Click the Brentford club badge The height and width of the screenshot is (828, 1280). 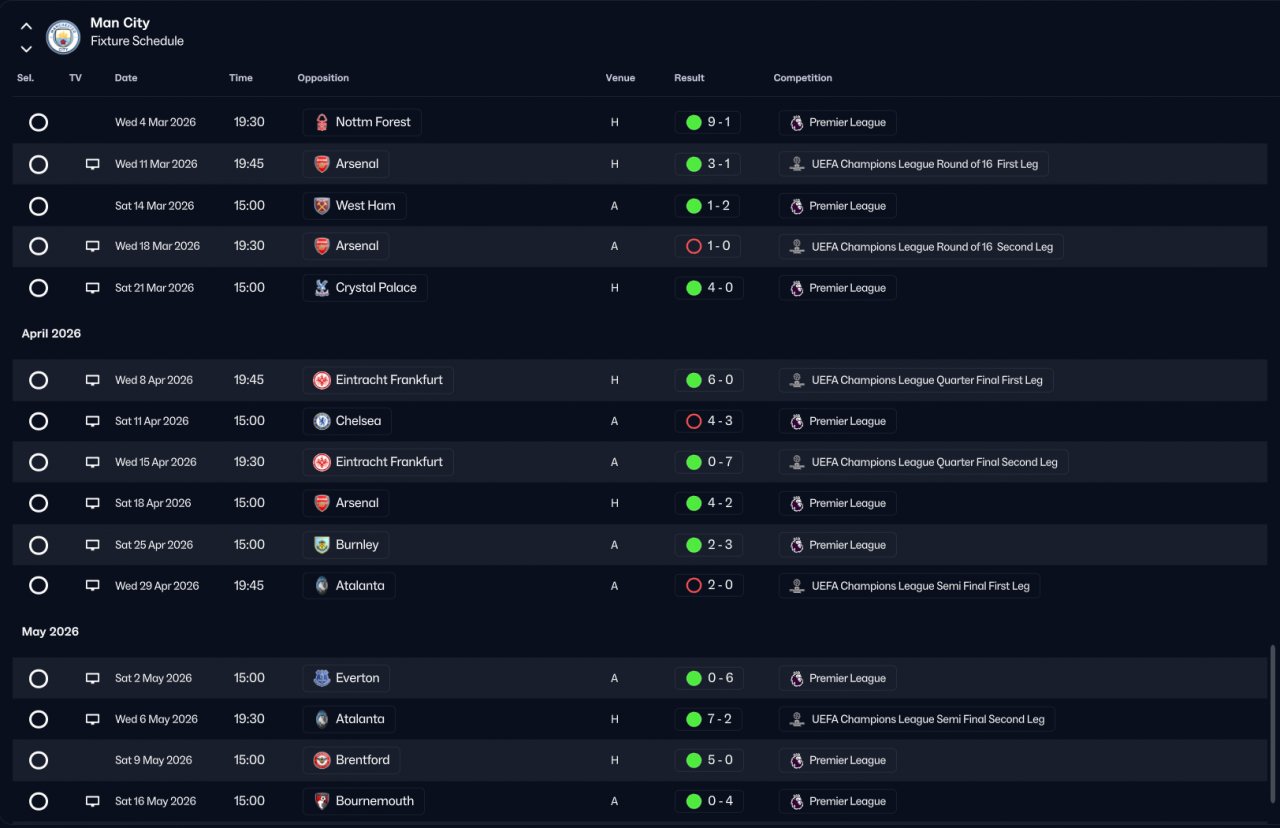point(321,760)
